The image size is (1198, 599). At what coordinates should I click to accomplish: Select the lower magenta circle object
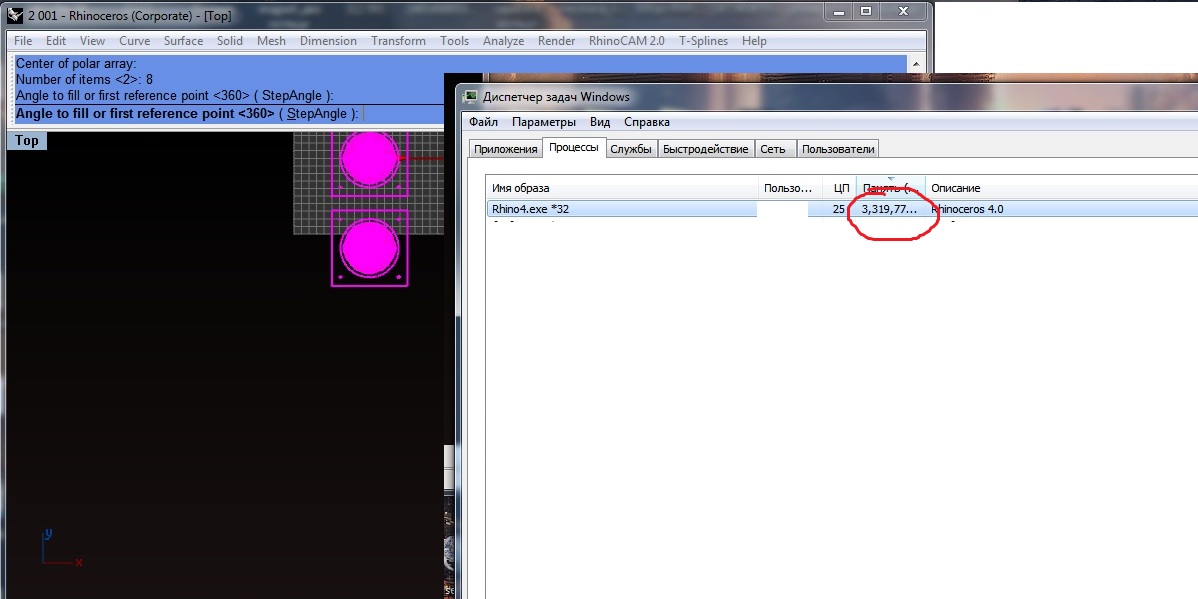(x=369, y=247)
